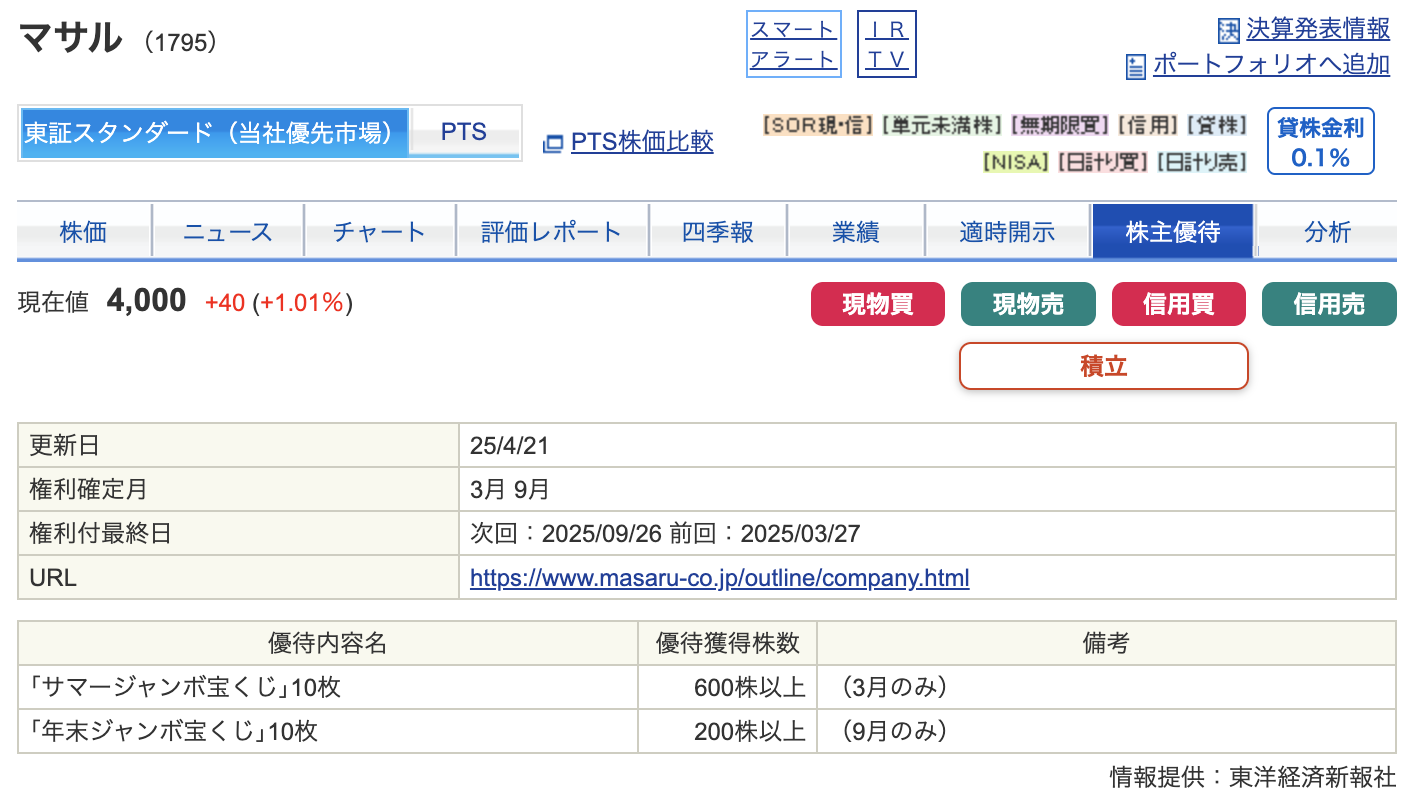Click the portfolio add icon
Viewport: 1404px width, 792px height.
[x=1136, y=67]
